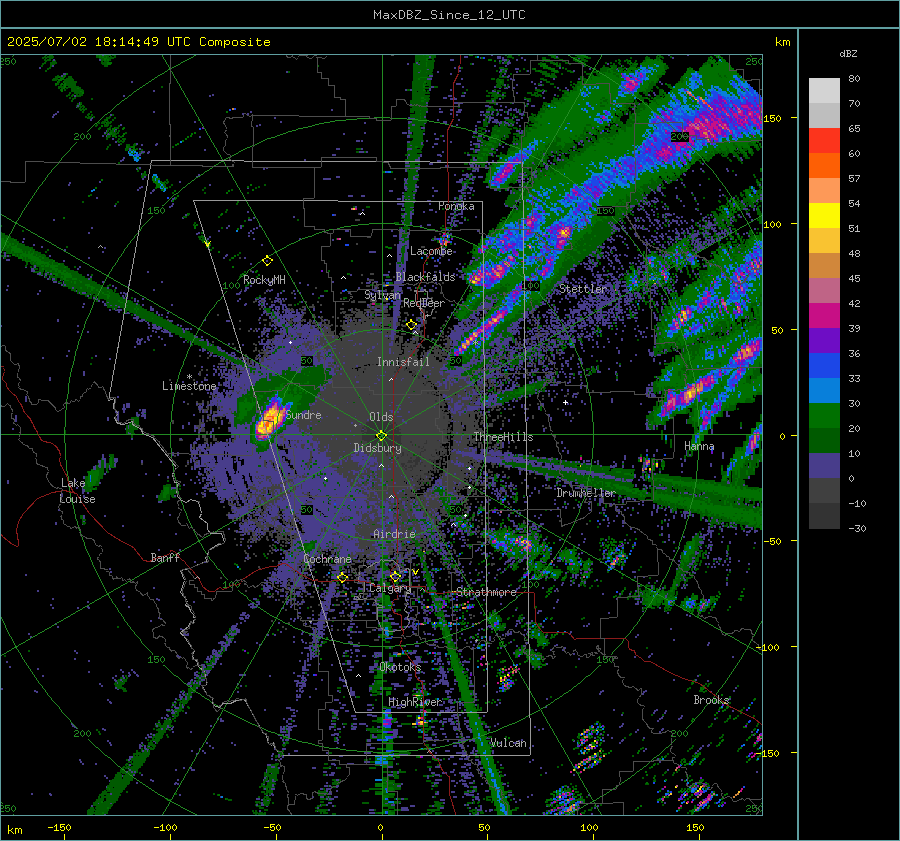
Task: Select the slate purple 0-10 dBZ swatch
Action: [x=824, y=466]
